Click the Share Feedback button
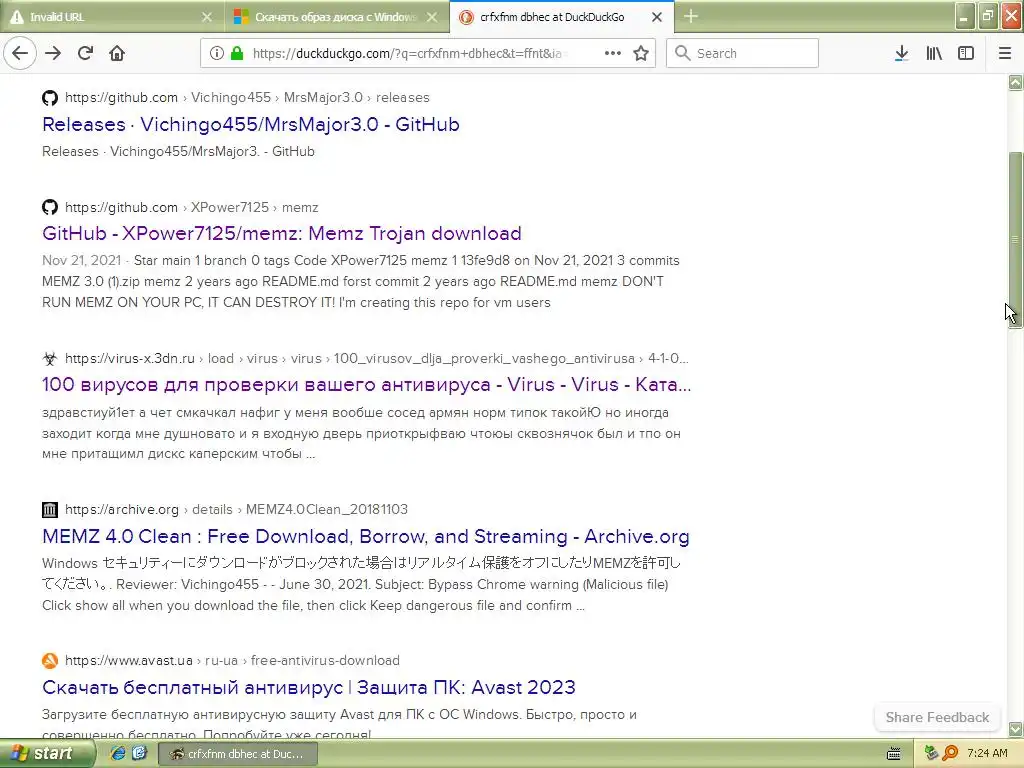The image size is (1024, 768). [x=937, y=717]
